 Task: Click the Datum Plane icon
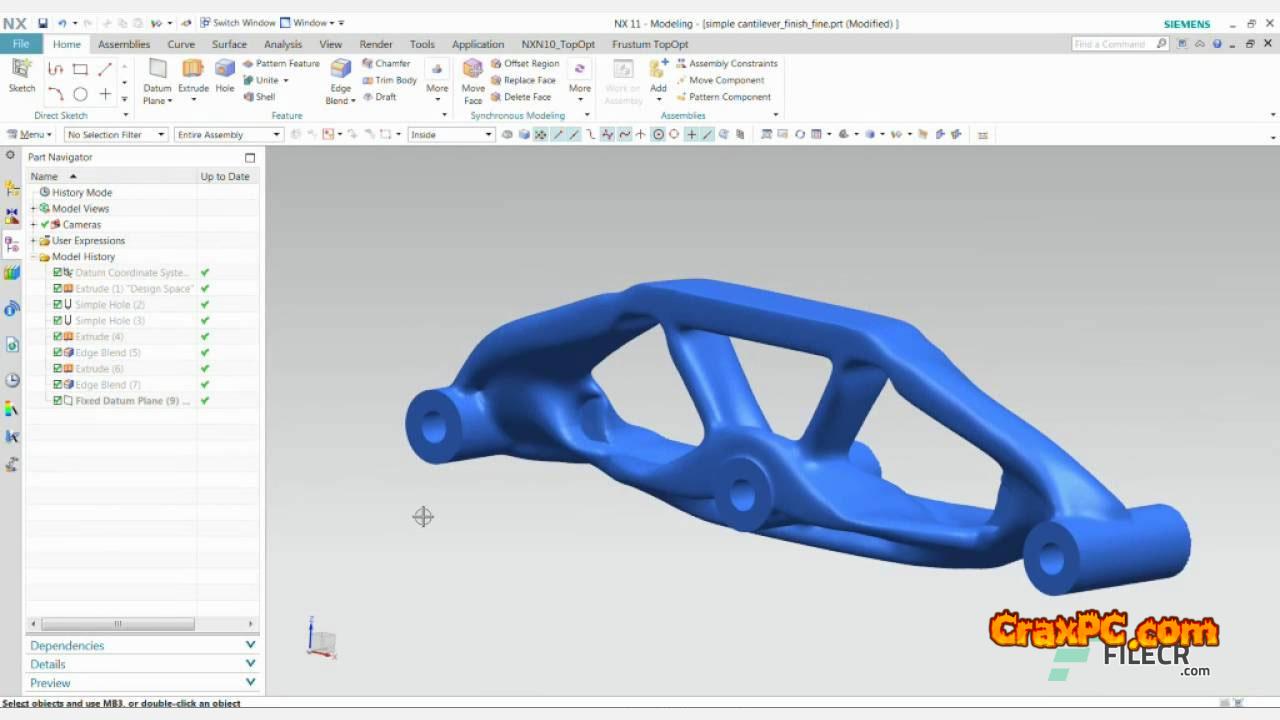157,70
